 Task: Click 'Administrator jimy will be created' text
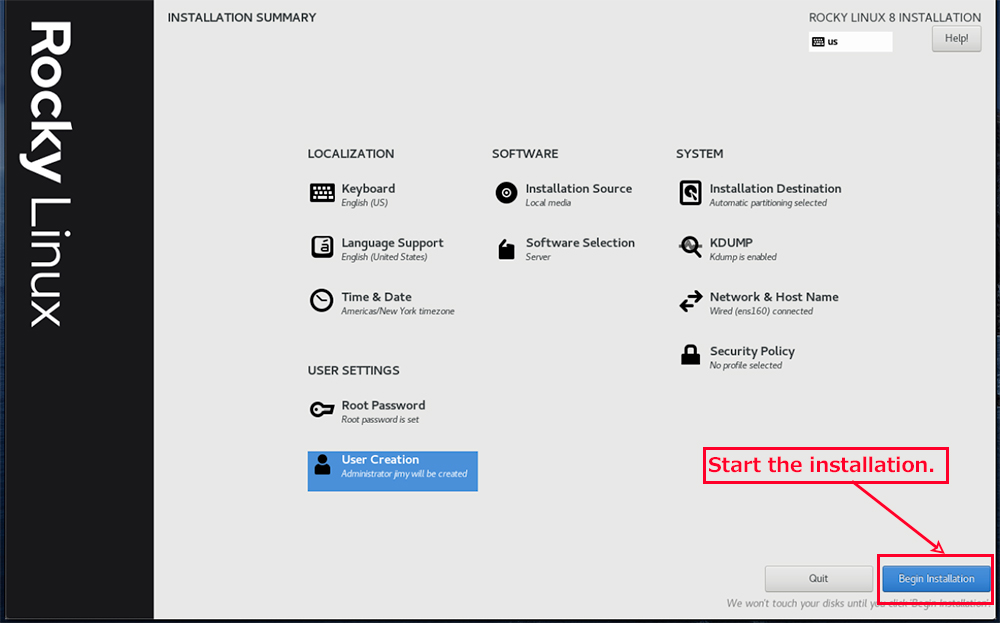click(404, 474)
